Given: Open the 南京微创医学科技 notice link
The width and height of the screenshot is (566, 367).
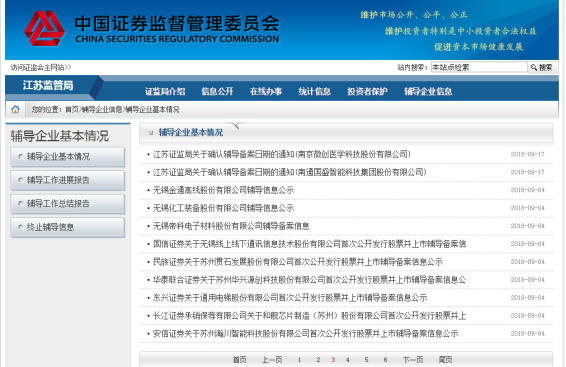Looking at the screenshot, I should pyautogui.click(x=282, y=154).
